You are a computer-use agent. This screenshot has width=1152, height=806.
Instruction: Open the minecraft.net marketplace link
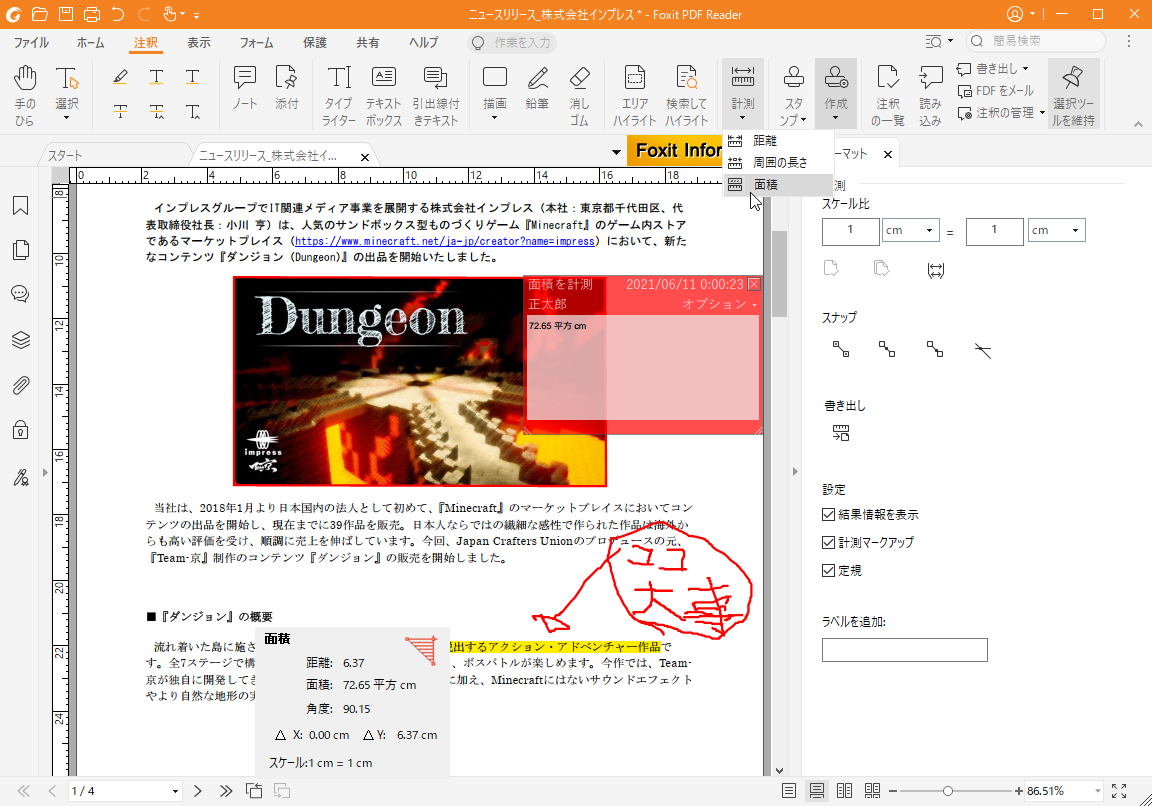pyautogui.click(x=444, y=241)
